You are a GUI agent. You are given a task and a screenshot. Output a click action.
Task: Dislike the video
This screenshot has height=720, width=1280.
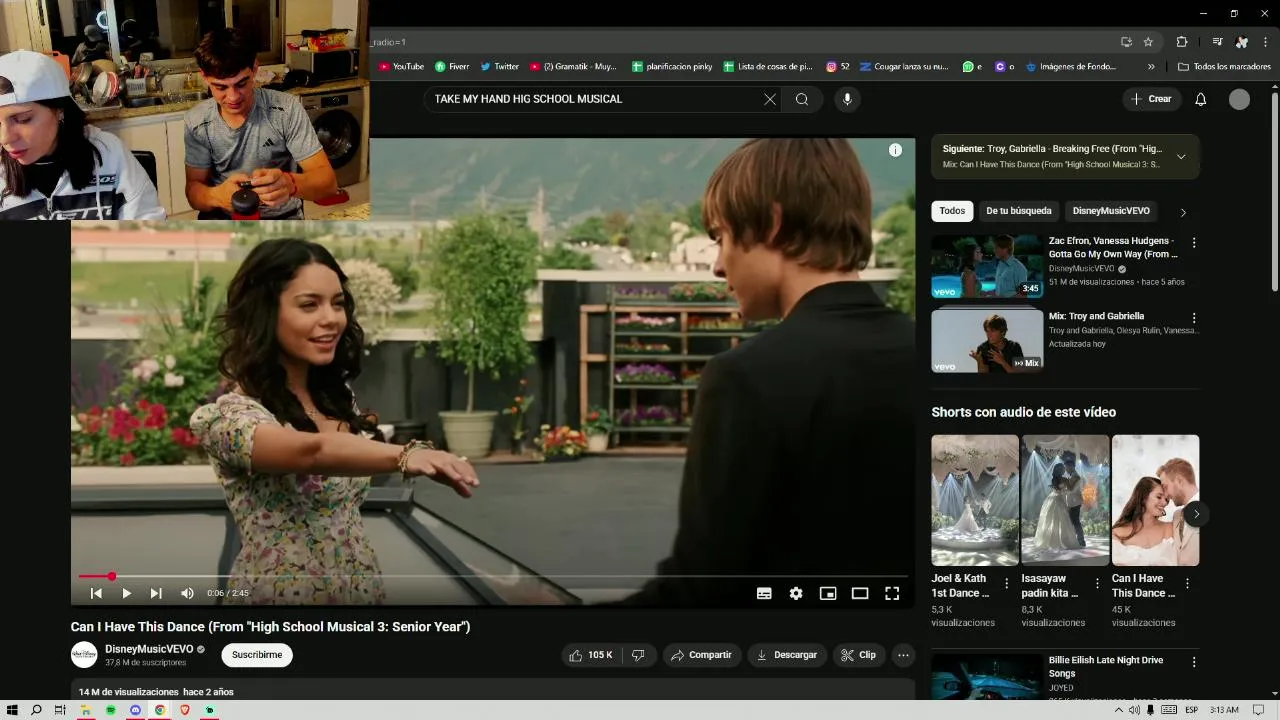(637, 655)
